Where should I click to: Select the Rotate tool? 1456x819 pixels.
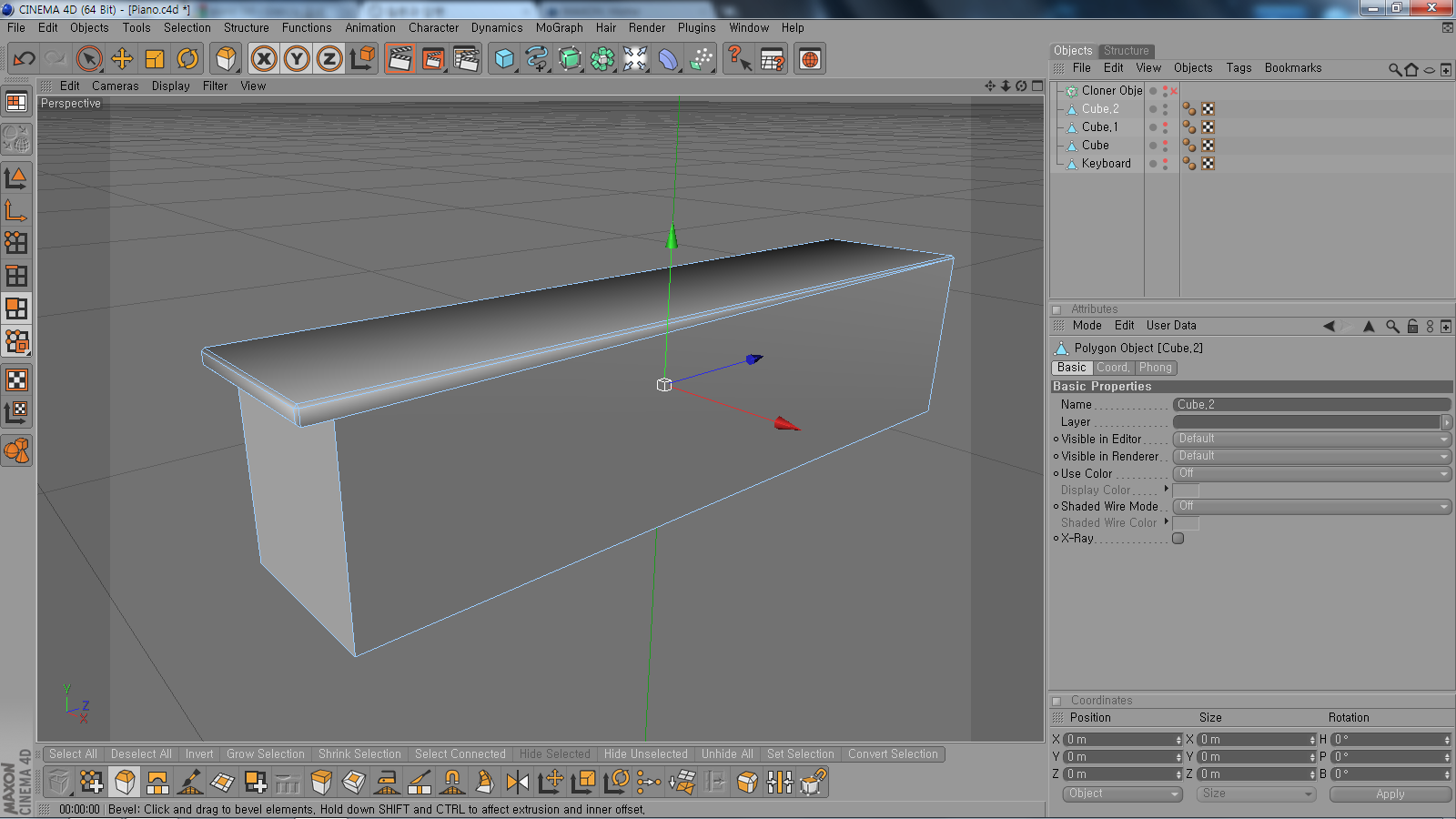(x=187, y=59)
